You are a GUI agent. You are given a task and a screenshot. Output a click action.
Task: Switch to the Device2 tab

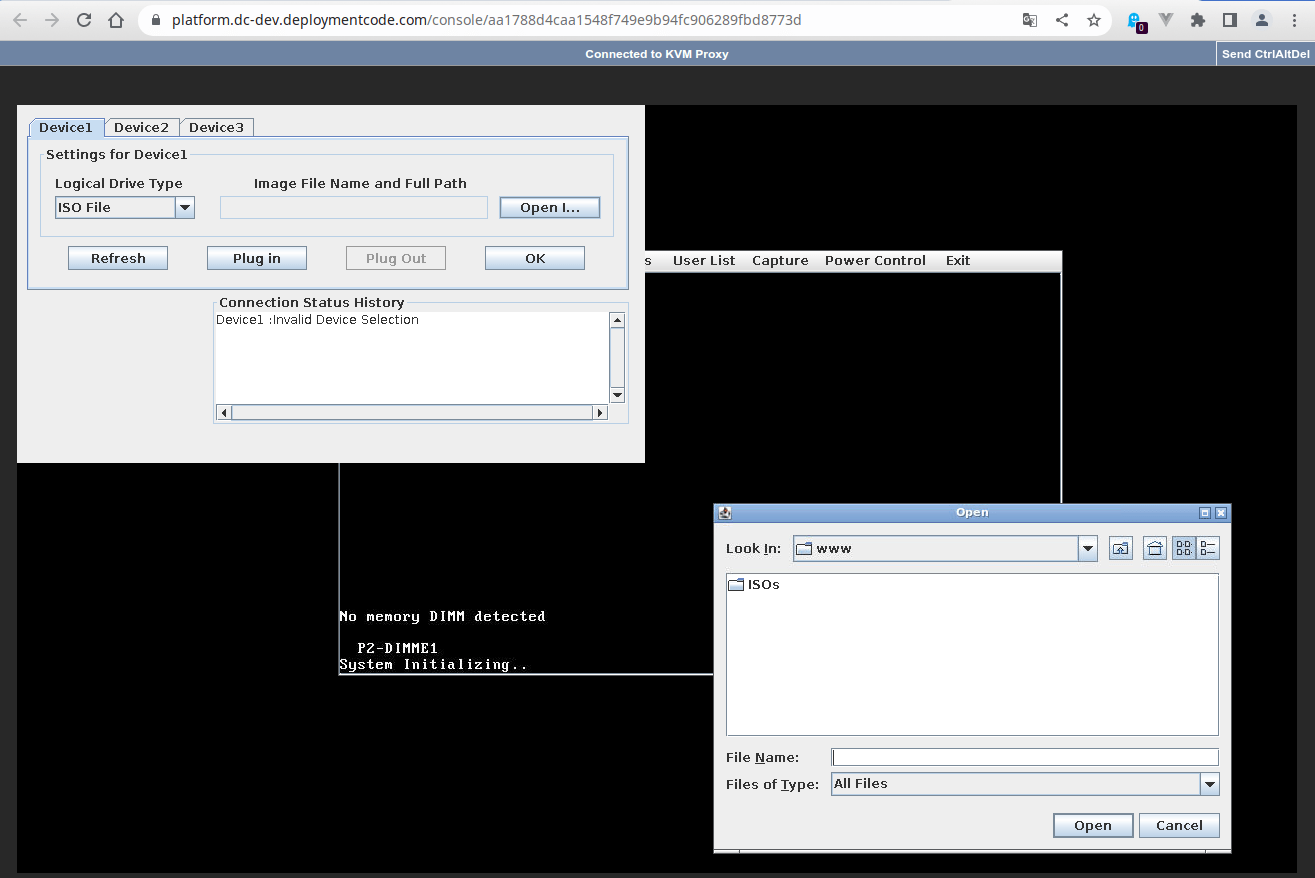142,127
